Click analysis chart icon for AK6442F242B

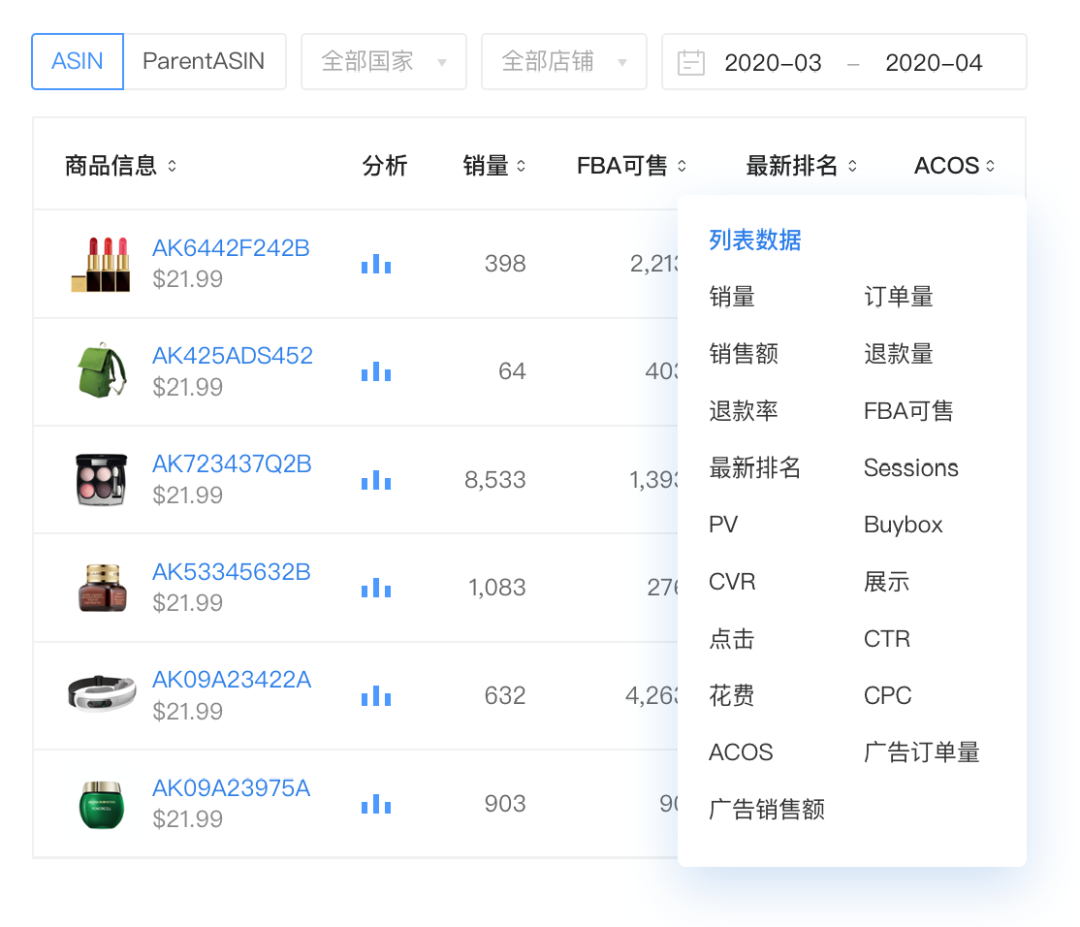pyautogui.click(x=375, y=263)
